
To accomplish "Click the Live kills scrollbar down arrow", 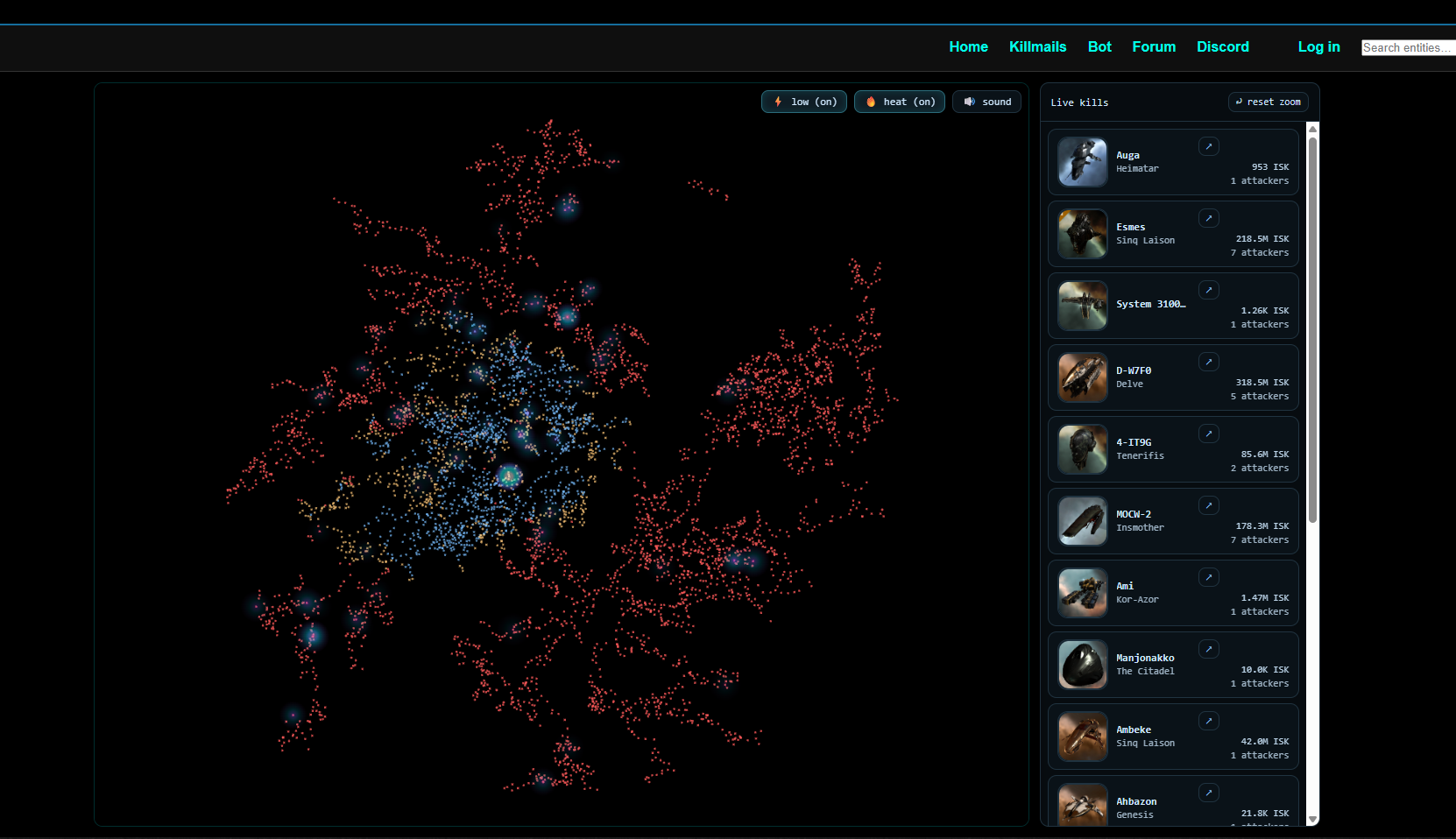I will tap(1312, 819).
